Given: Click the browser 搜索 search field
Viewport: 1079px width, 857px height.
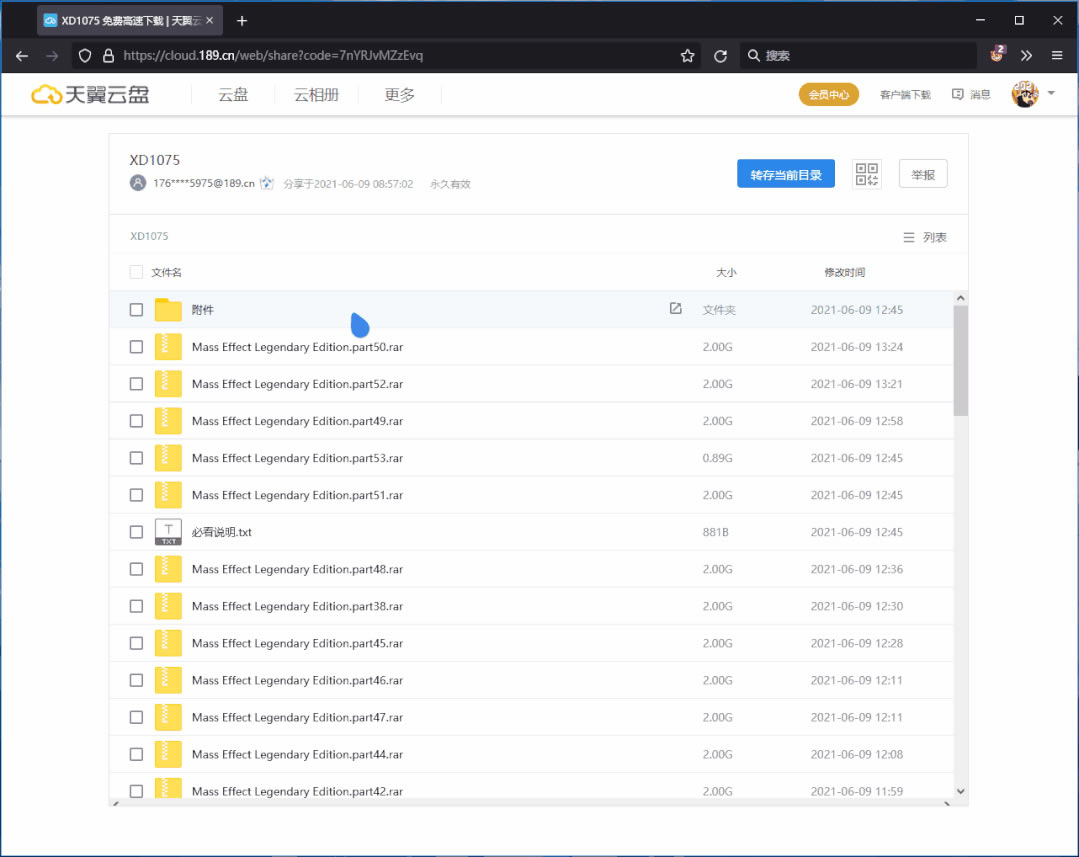Looking at the screenshot, I should (x=858, y=56).
